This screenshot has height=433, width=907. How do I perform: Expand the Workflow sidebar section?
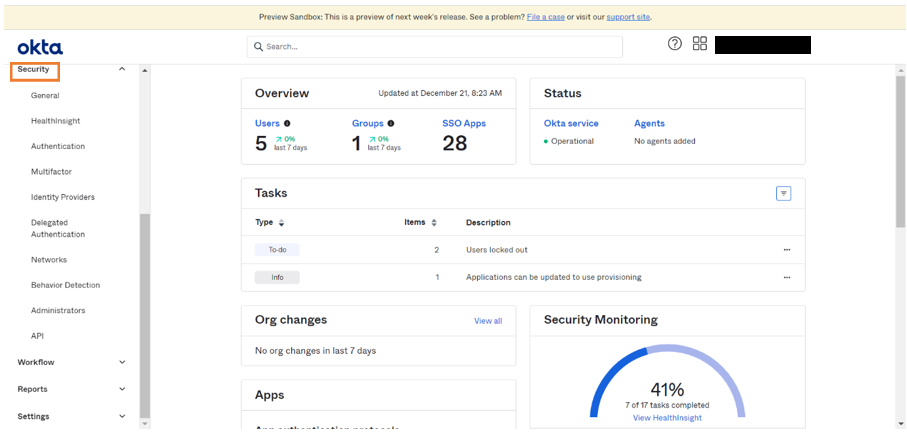122,362
